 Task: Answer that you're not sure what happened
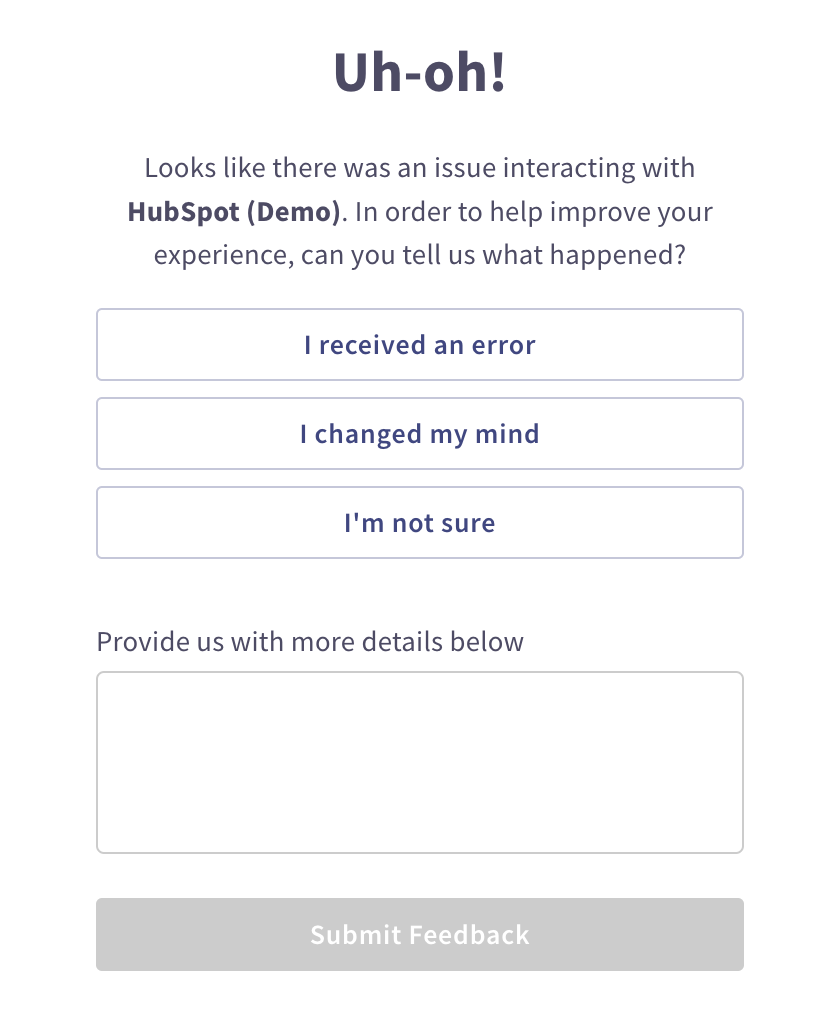(x=420, y=523)
